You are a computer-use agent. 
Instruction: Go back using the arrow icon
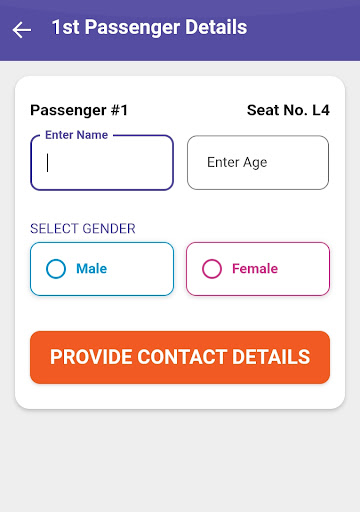tap(22, 30)
